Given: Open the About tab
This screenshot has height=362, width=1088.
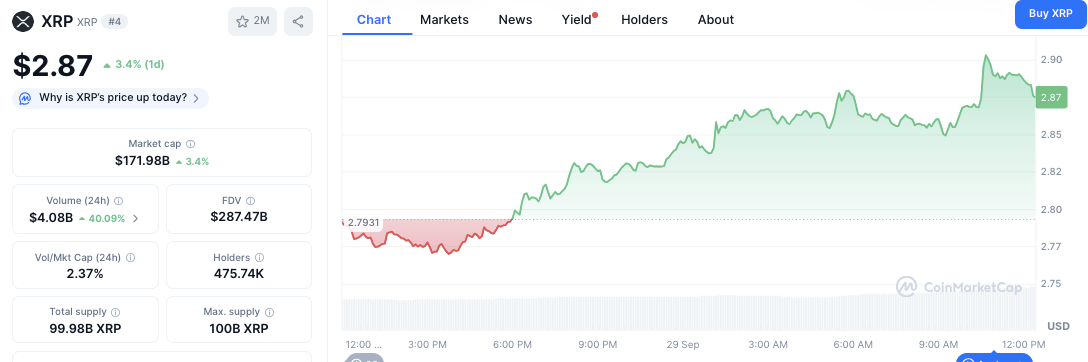Looking at the screenshot, I should pos(716,20).
